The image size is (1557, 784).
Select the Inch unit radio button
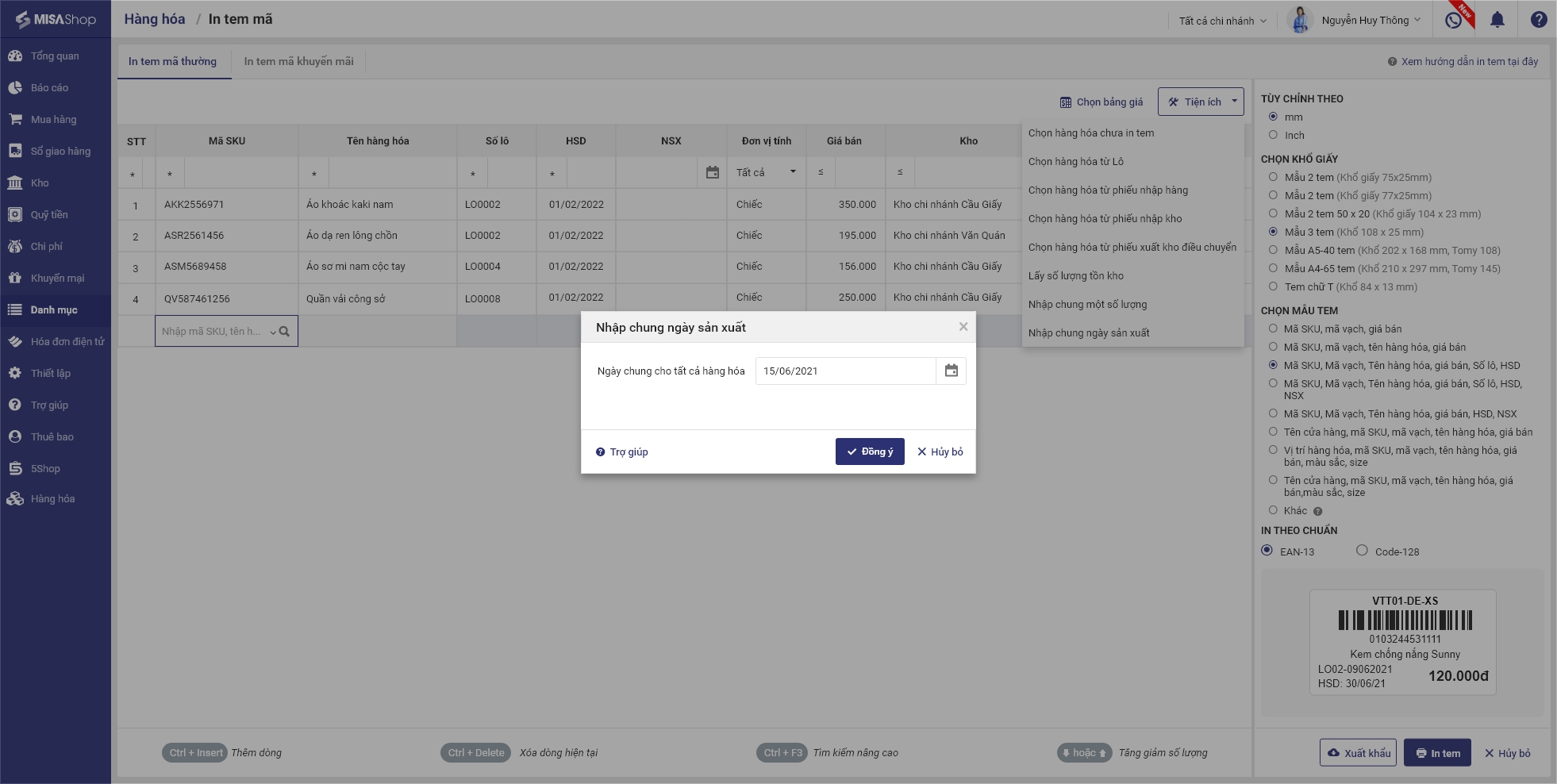(1273, 135)
